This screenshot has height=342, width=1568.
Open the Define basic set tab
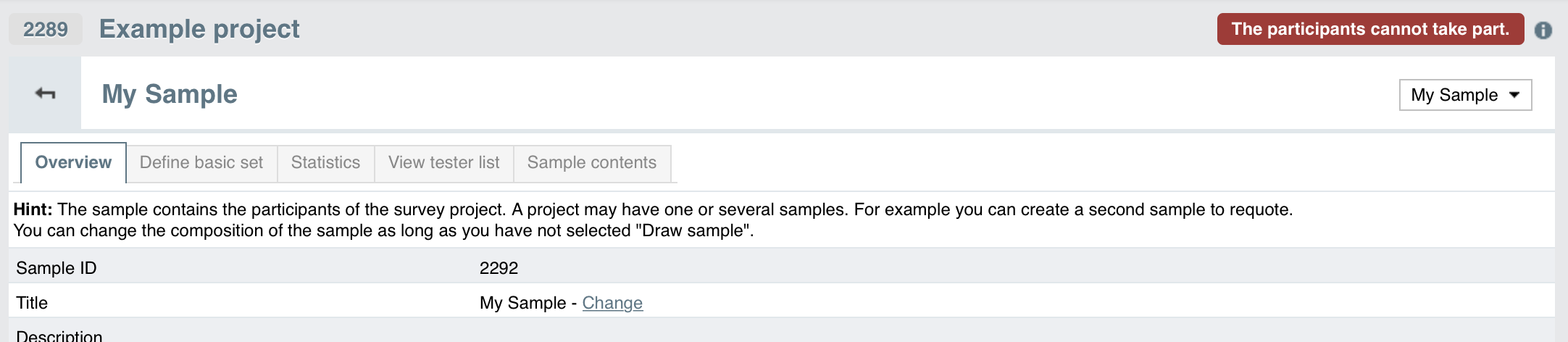[x=201, y=163]
